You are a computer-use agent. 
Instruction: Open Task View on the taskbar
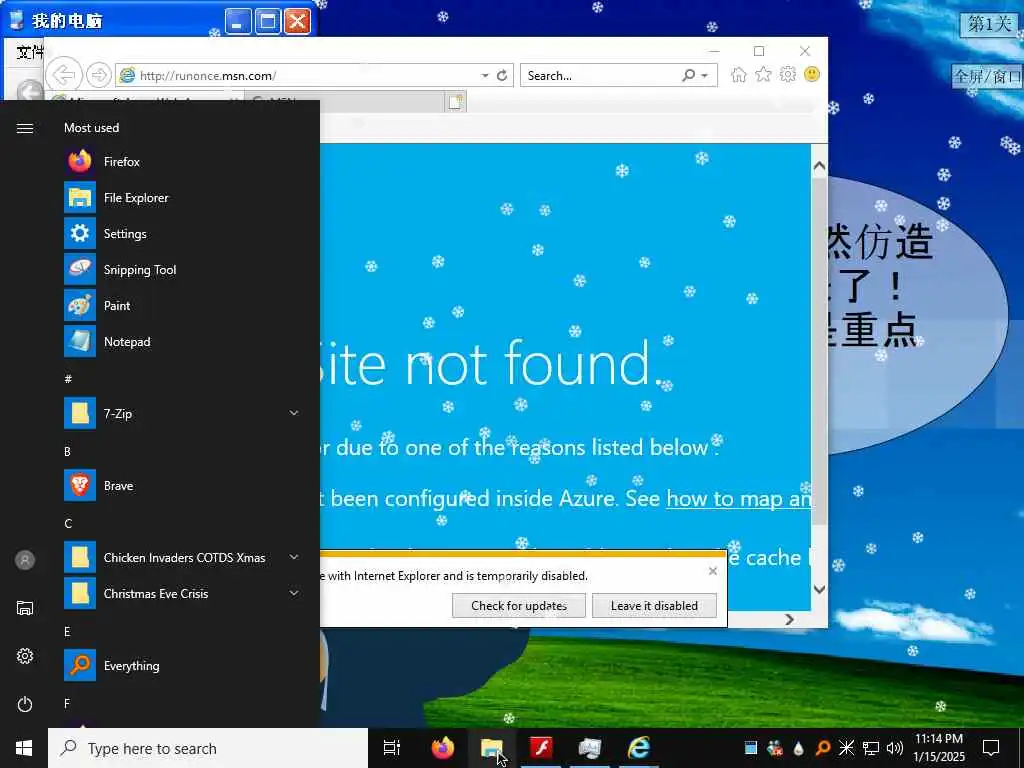[x=392, y=748]
